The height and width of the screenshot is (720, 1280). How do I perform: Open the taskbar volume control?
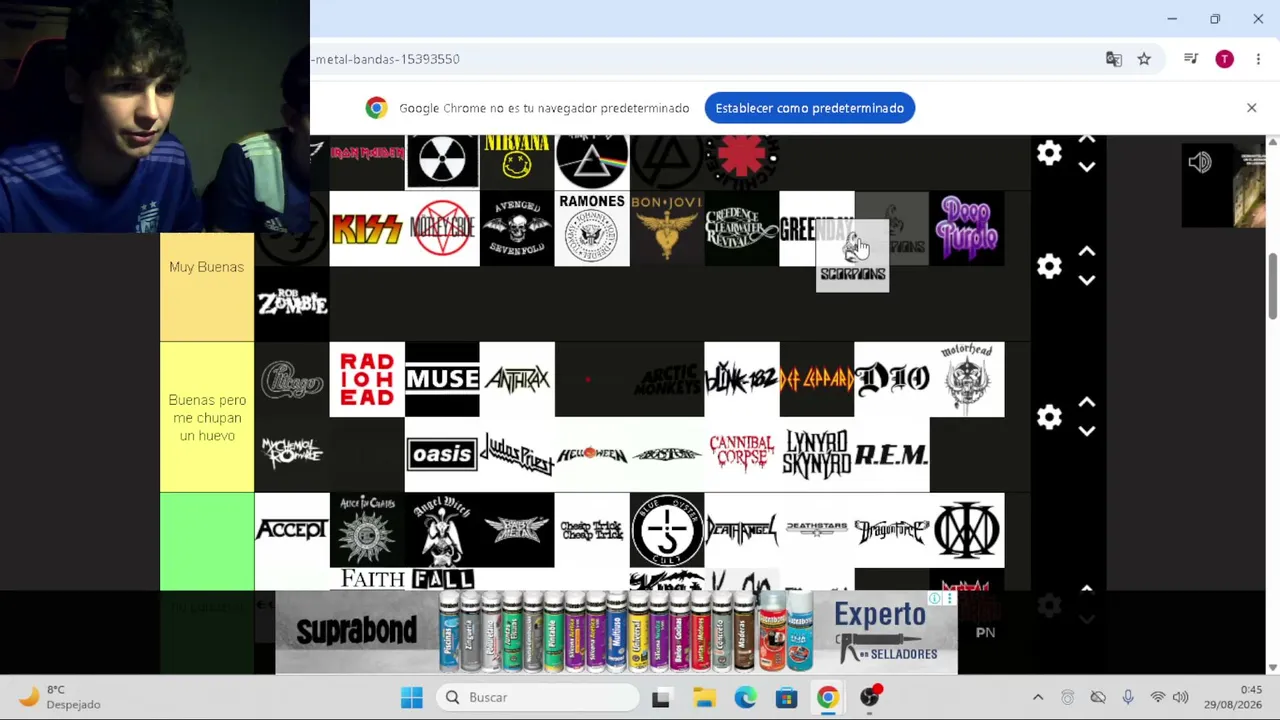click(x=1180, y=697)
